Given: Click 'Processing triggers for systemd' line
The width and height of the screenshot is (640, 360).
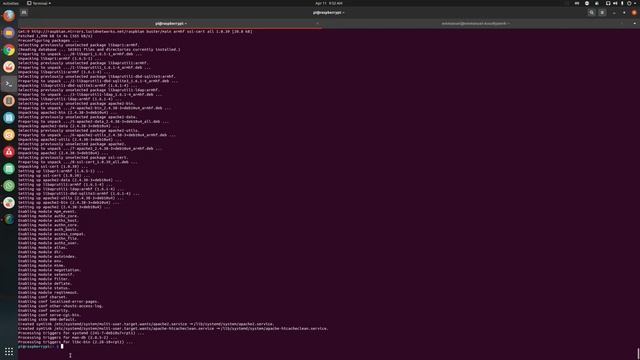Looking at the screenshot, I should coord(81,333).
